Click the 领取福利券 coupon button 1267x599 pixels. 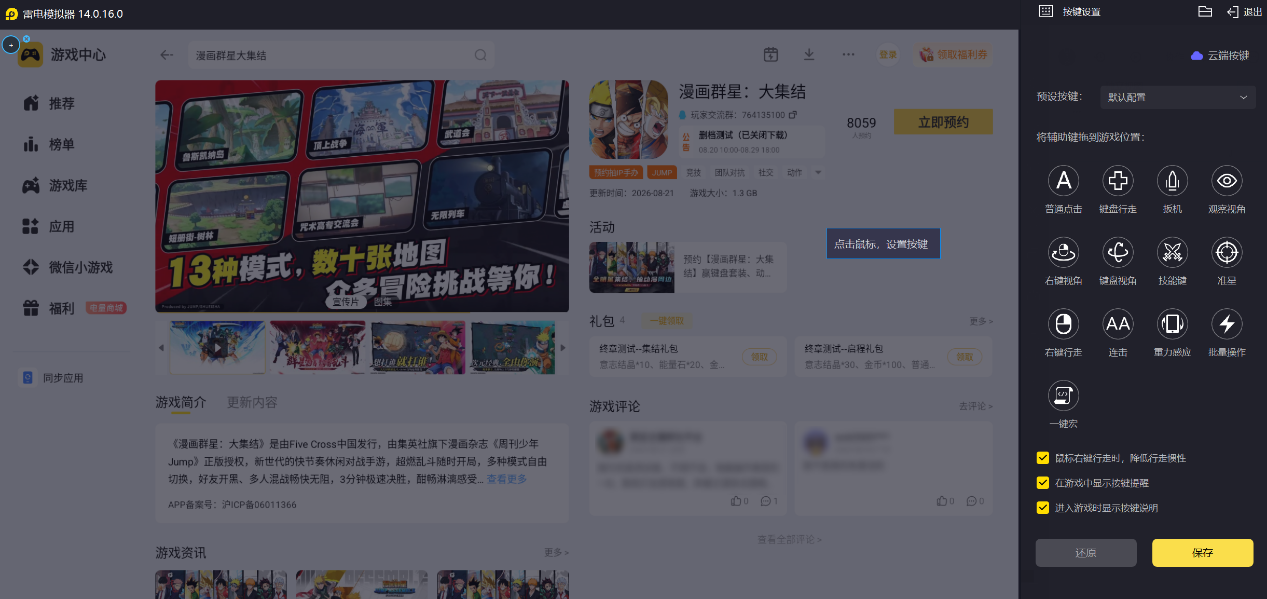click(954, 55)
